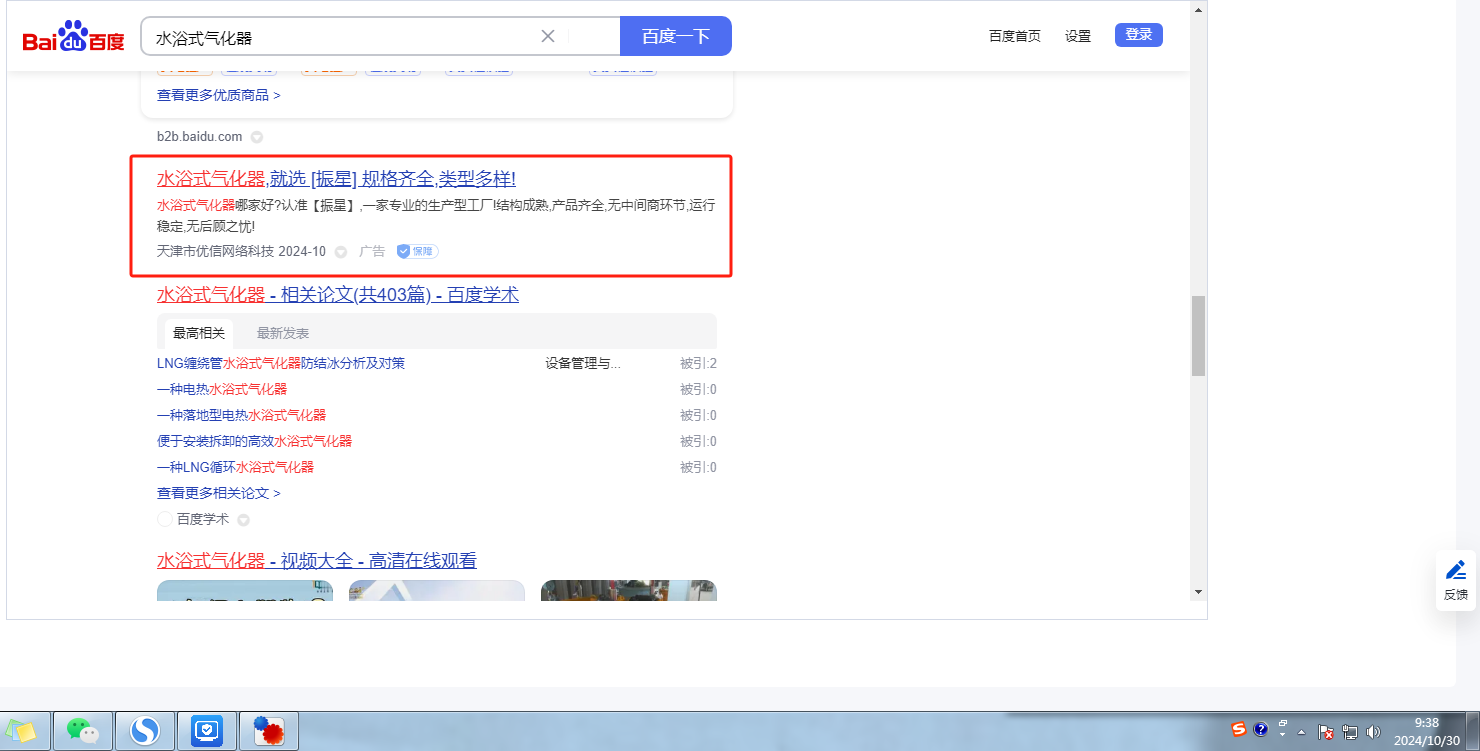The image size is (1480, 751).
Task: Open paper 一种落地型电热水浴式气化器
Action: (x=241, y=415)
